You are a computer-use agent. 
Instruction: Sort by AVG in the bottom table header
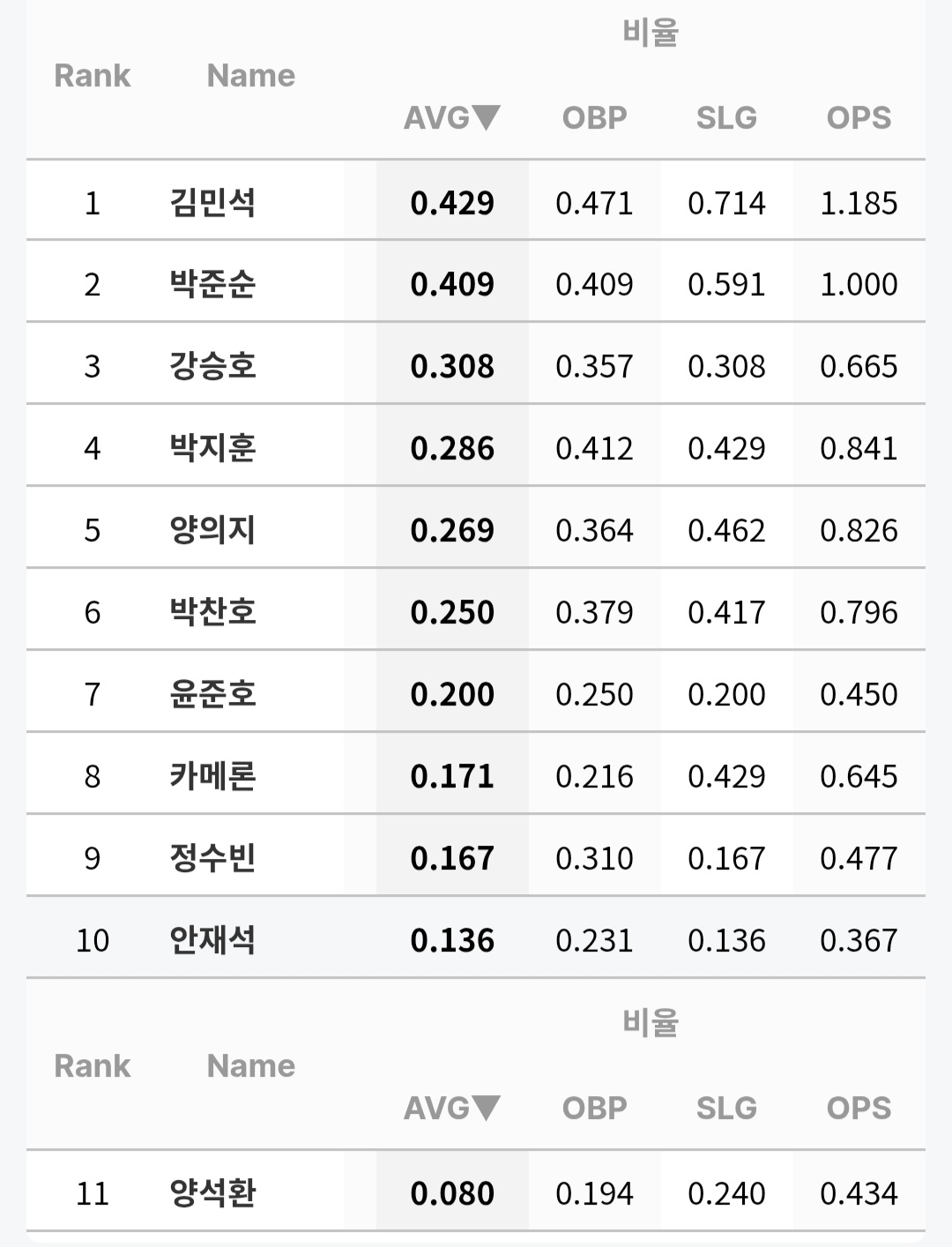tap(451, 1108)
